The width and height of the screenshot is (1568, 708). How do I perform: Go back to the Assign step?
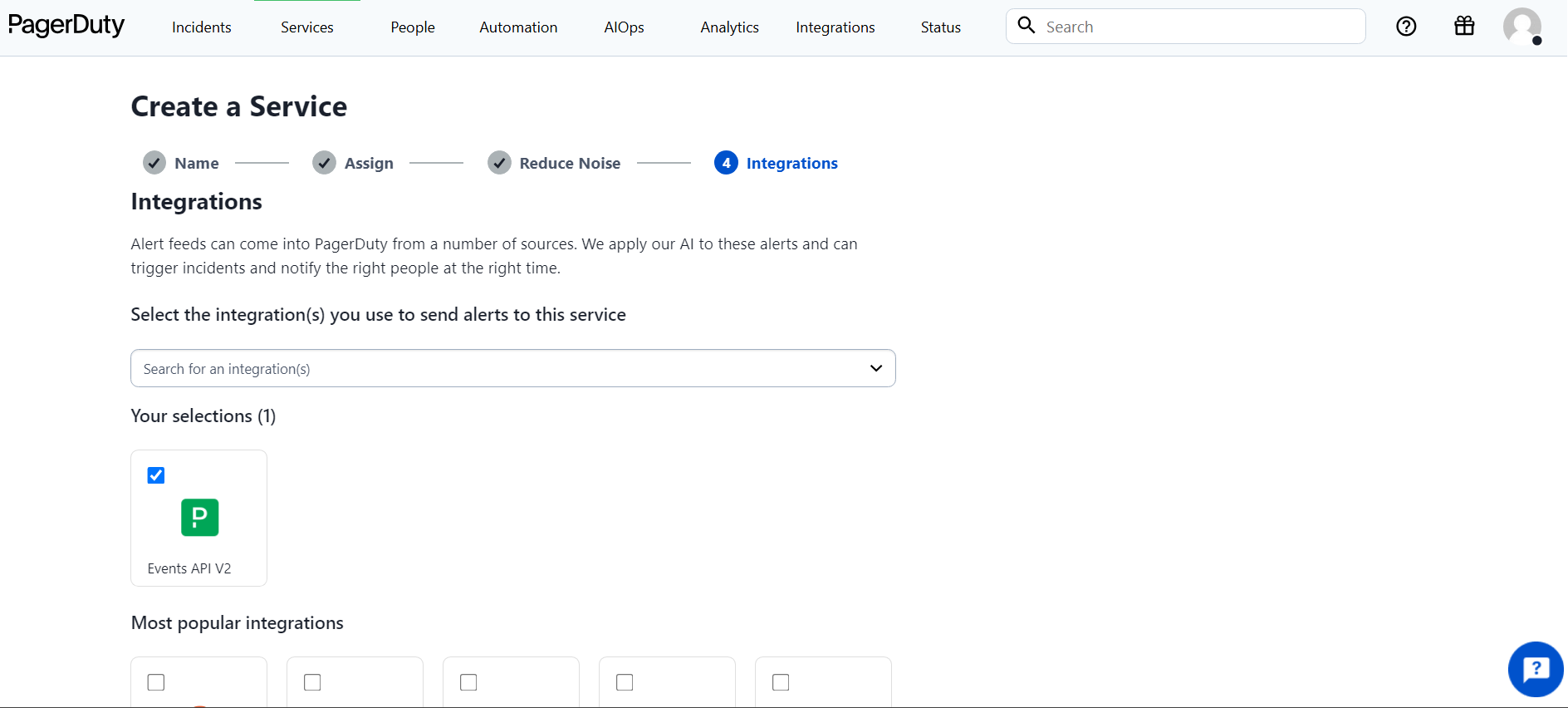[x=368, y=164]
